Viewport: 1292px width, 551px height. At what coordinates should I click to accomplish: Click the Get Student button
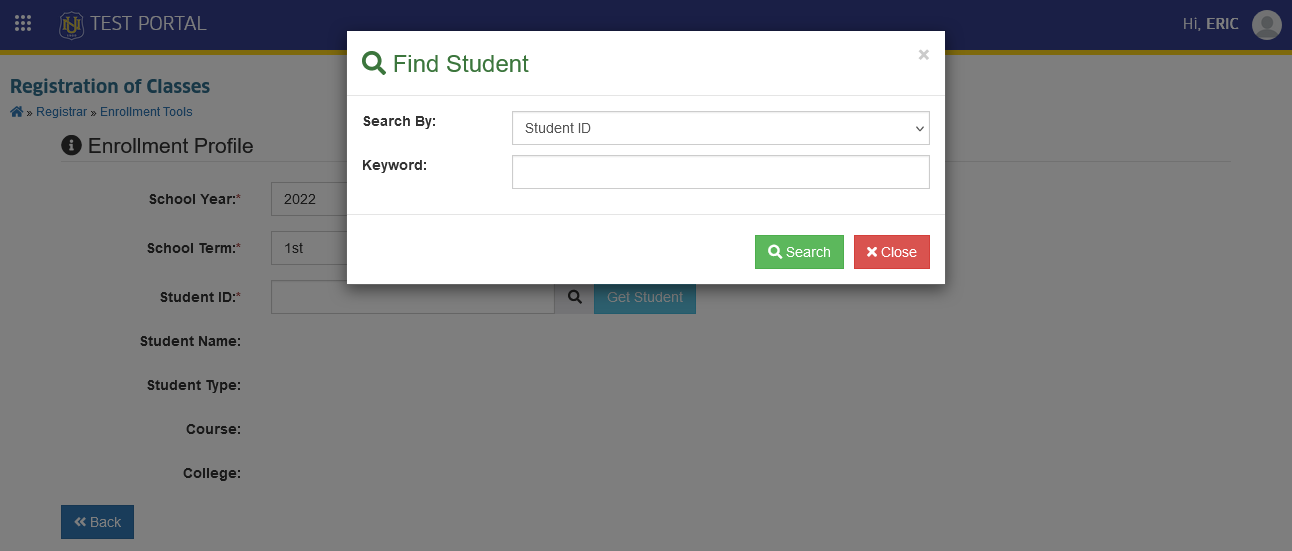(645, 297)
